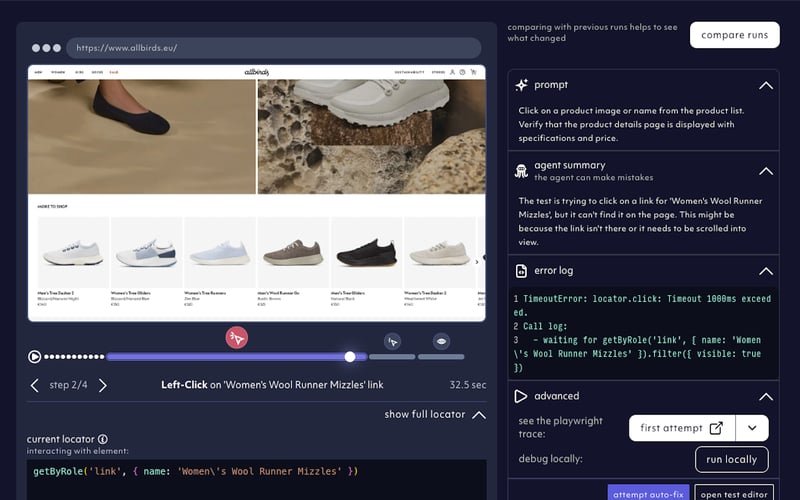Open SUSTAINABILITY link on Allbirds page
Image resolution: width=800 pixels, height=500 pixels.
click(x=409, y=72)
